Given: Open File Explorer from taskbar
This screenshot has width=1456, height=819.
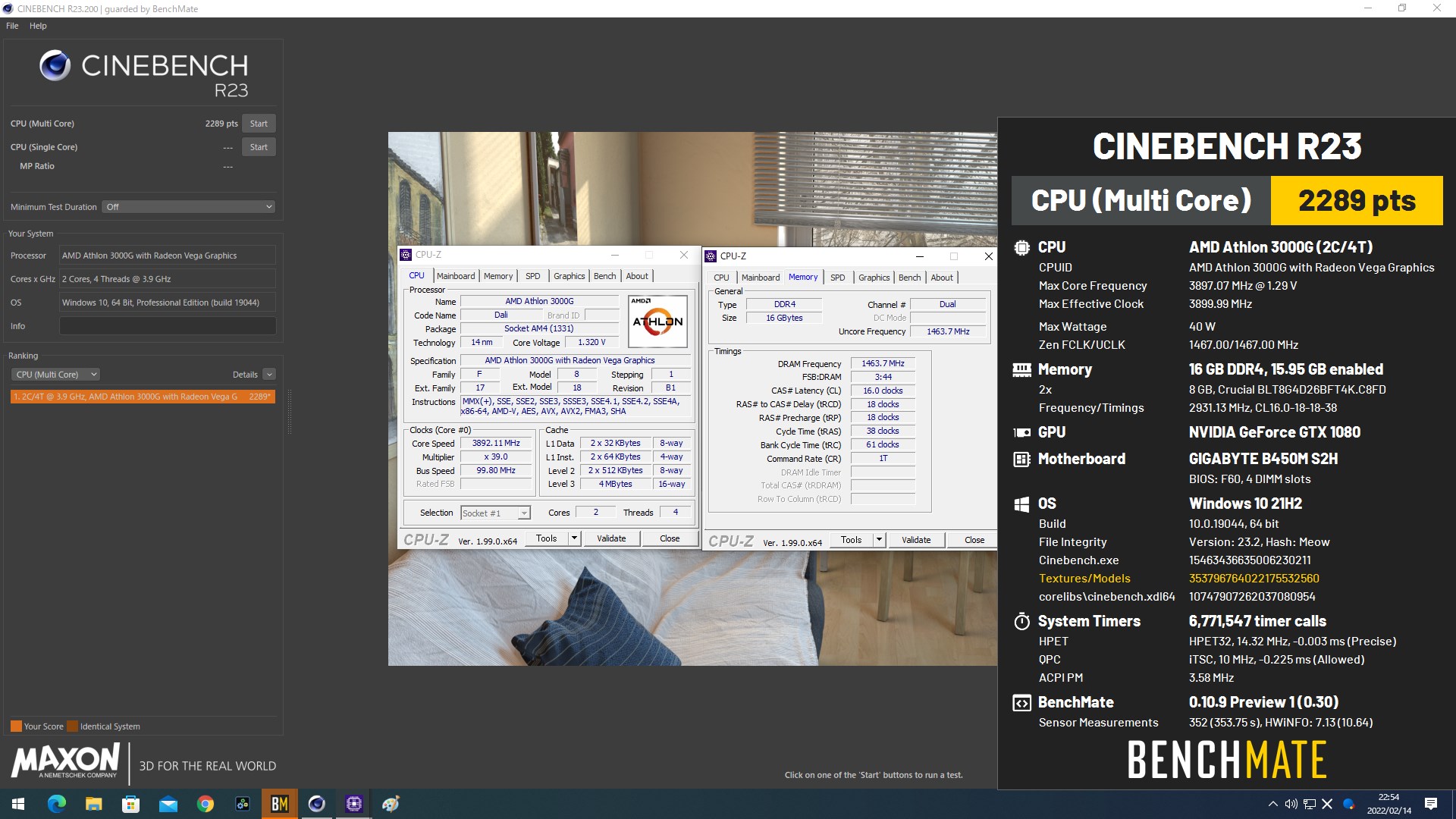Looking at the screenshot, I should (93, 804).
